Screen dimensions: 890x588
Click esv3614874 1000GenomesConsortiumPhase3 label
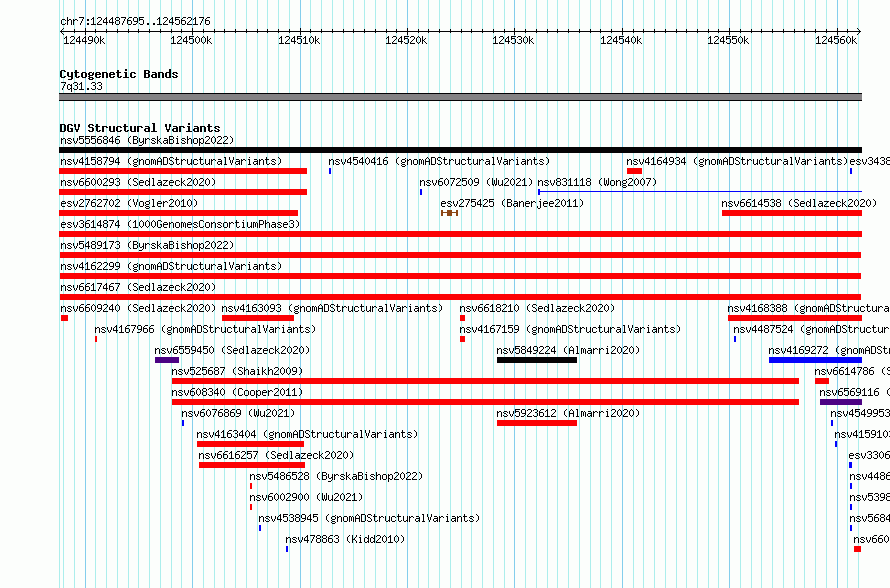point(180,224)
